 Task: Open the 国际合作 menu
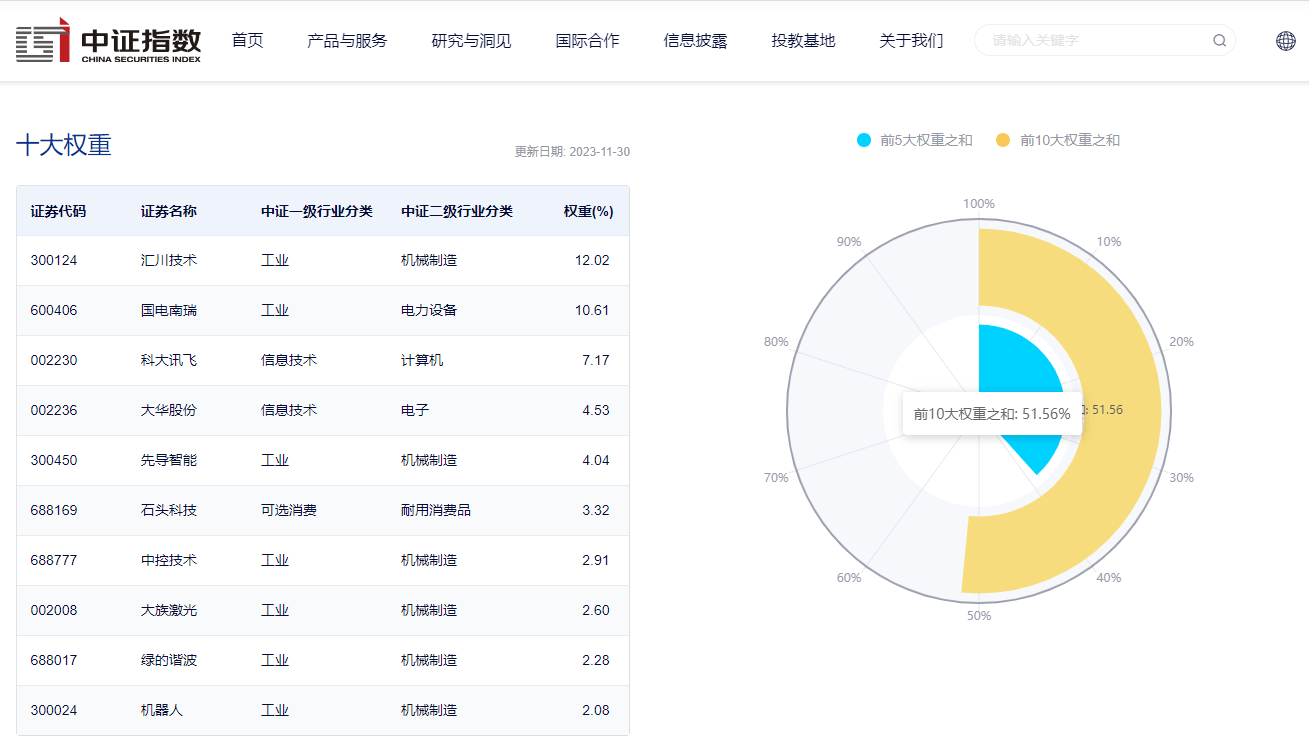click(x=587, y=41)
